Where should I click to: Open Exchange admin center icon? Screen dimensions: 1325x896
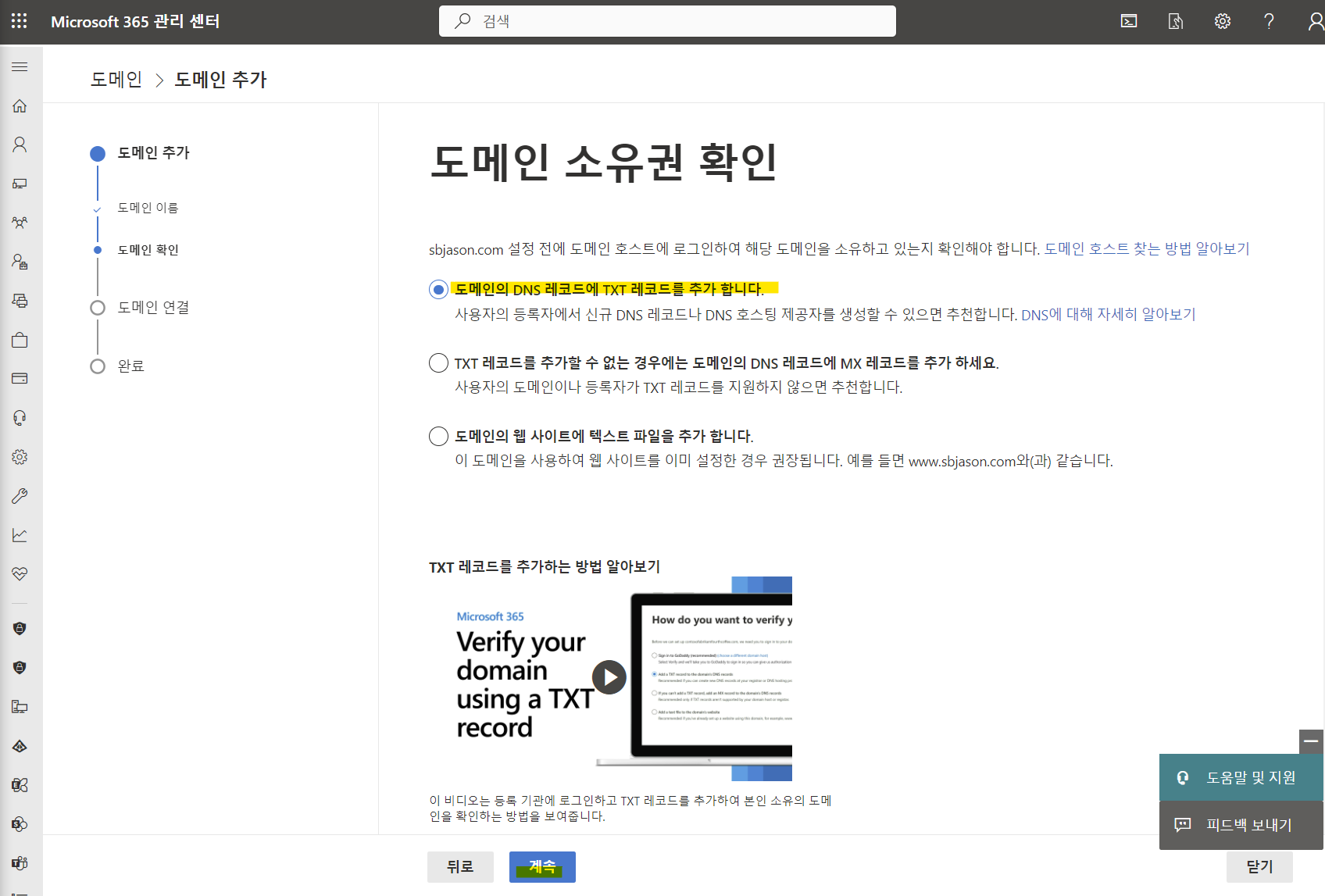(20, 785)
